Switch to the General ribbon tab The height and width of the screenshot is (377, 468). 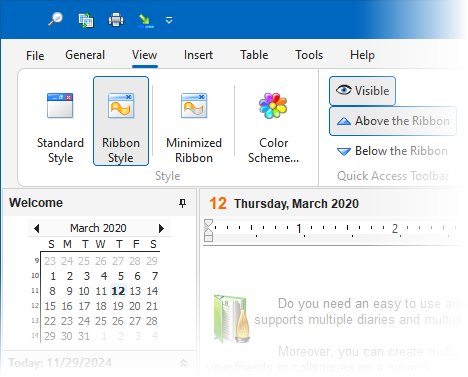pyautogui.click(x=85, y=55)
